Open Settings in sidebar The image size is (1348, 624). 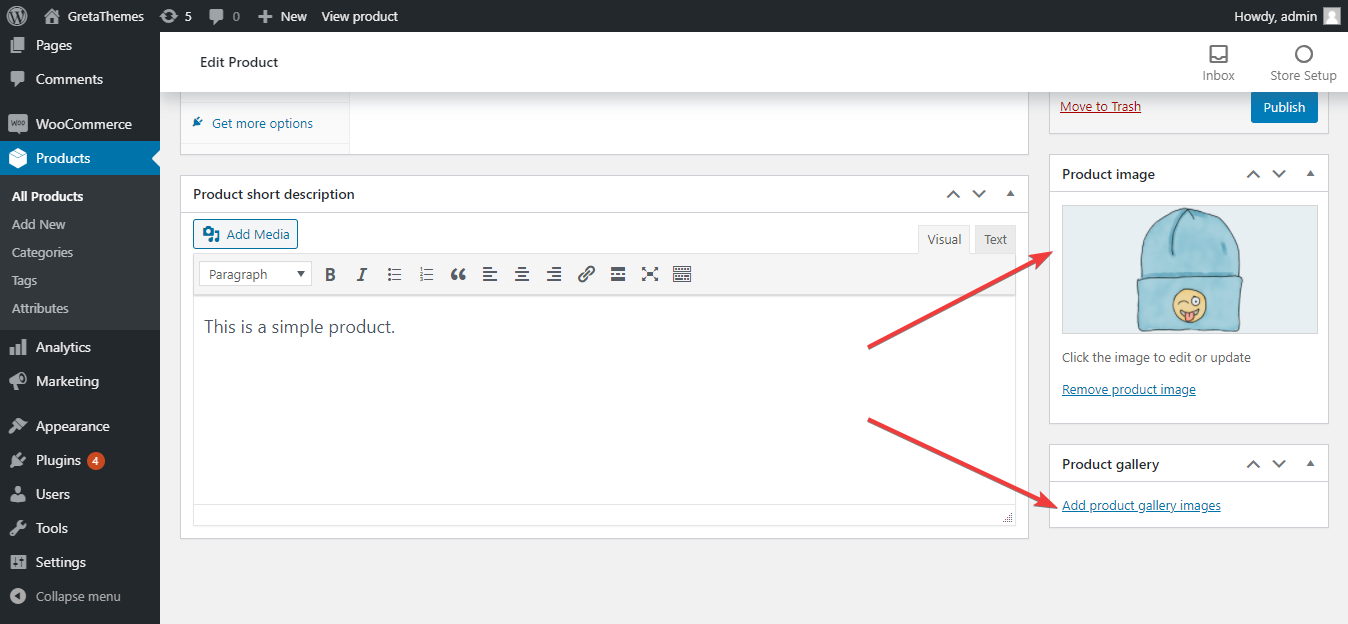coord(80,562)
